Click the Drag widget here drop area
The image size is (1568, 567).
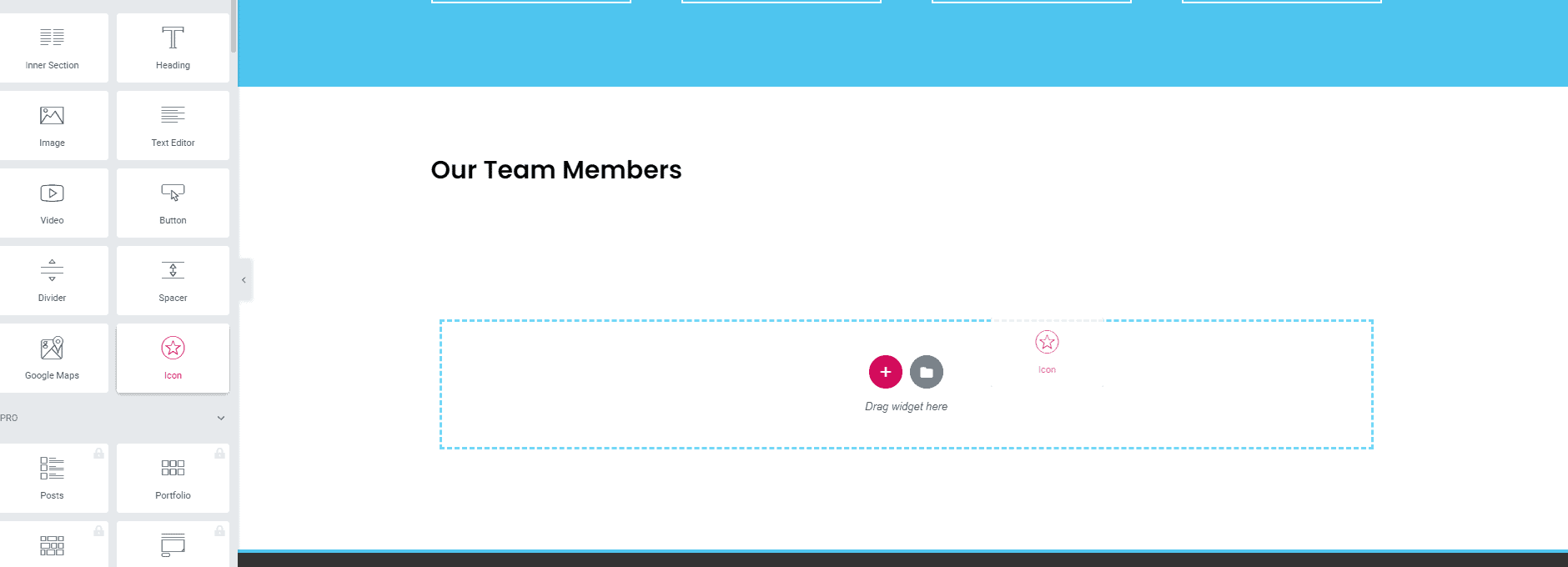(x=907, y=384)
